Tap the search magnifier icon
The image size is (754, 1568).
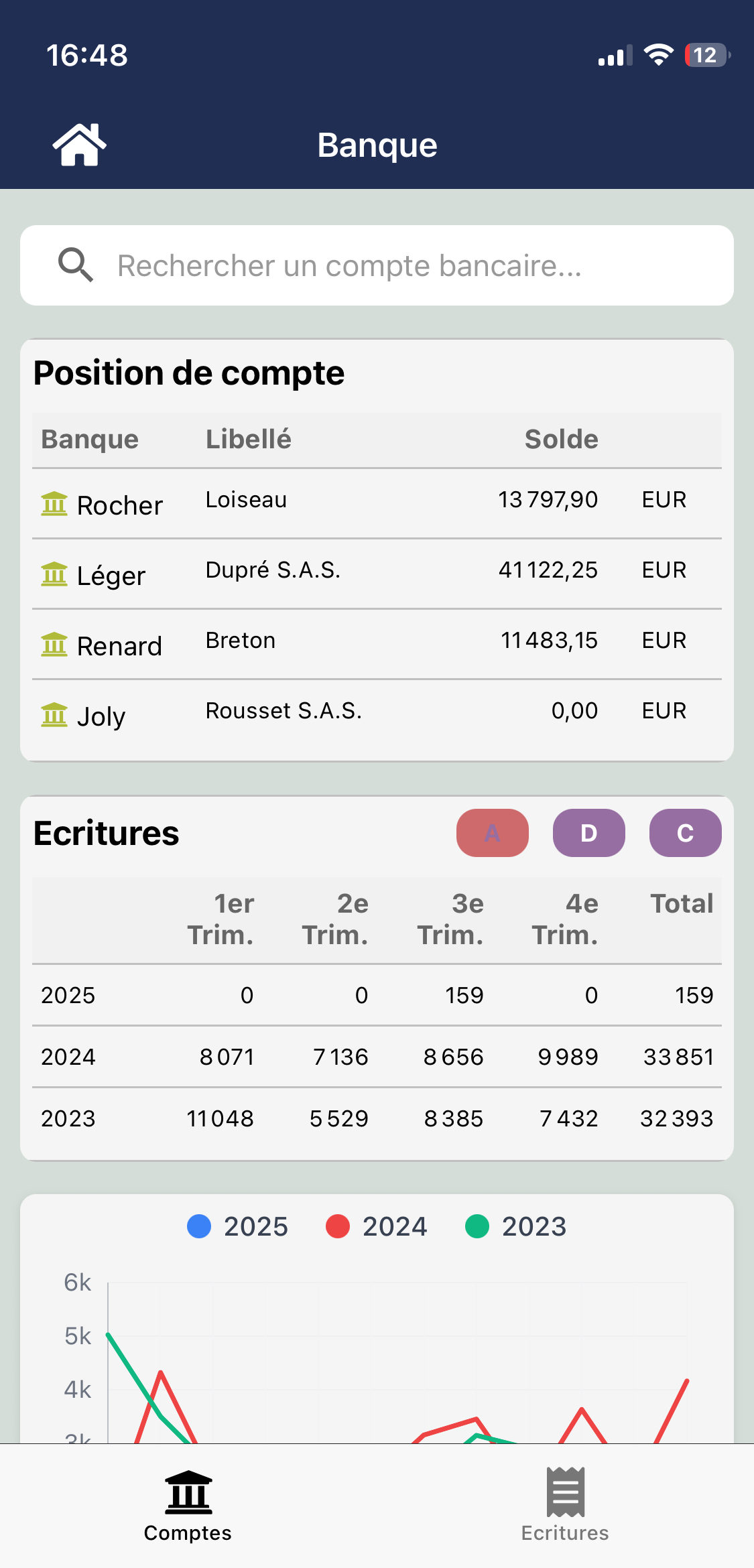click(x=75, y=265)
